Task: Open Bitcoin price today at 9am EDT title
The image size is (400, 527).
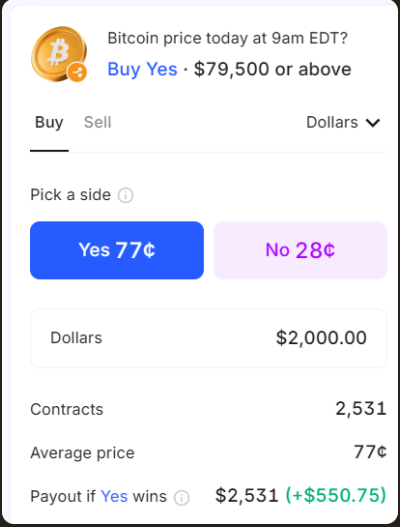Action: (227, 38)
